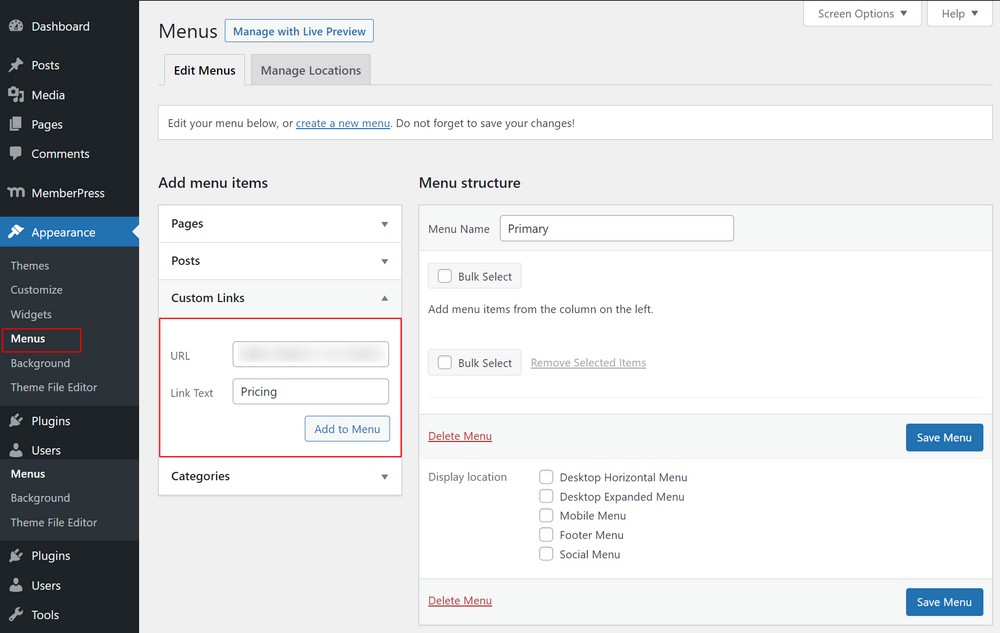
Task: Open Background item below highlighted Menus
Action: coord(40,363)
